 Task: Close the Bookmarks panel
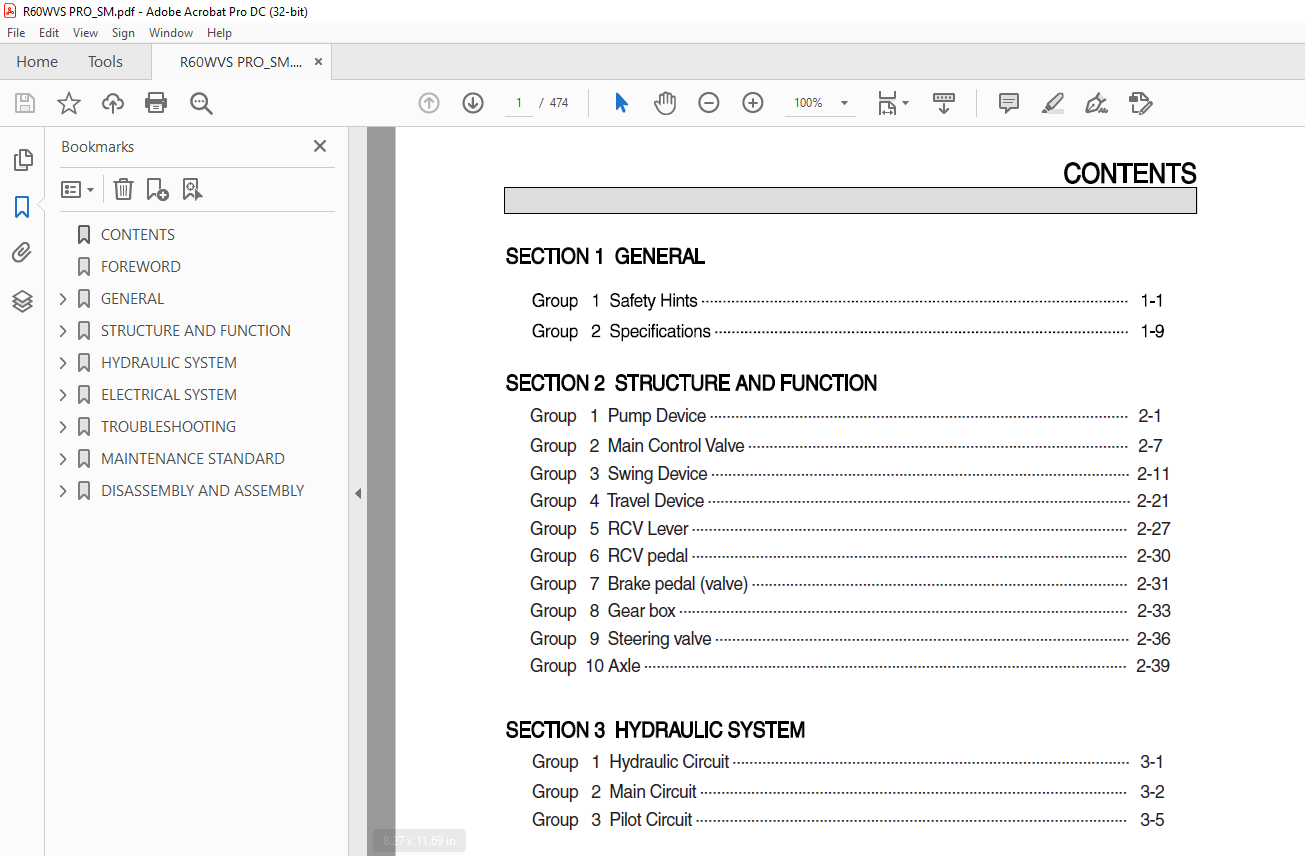pos(320,146)
